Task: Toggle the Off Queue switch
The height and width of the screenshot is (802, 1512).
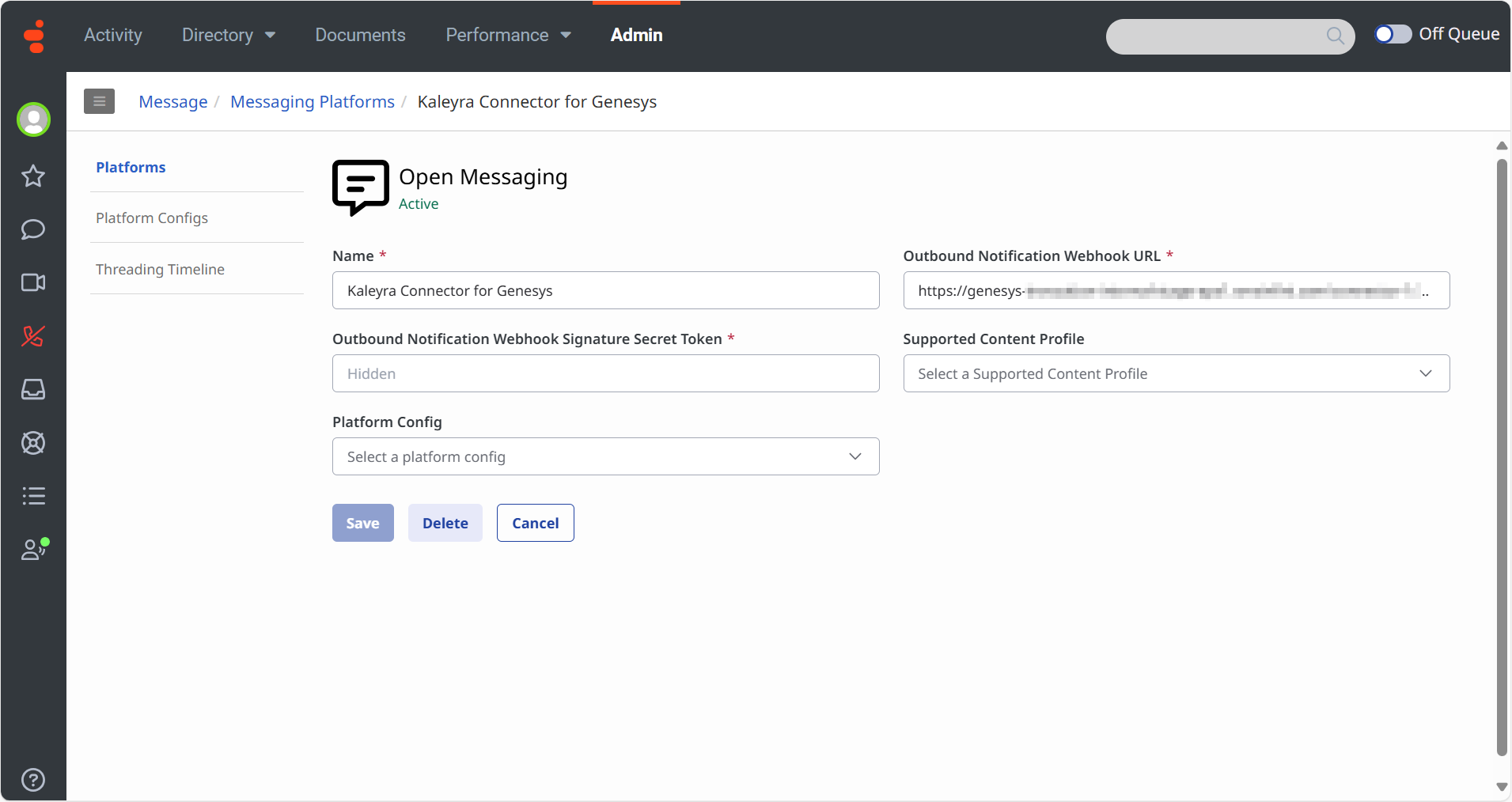Action: tap(1393, 34)
